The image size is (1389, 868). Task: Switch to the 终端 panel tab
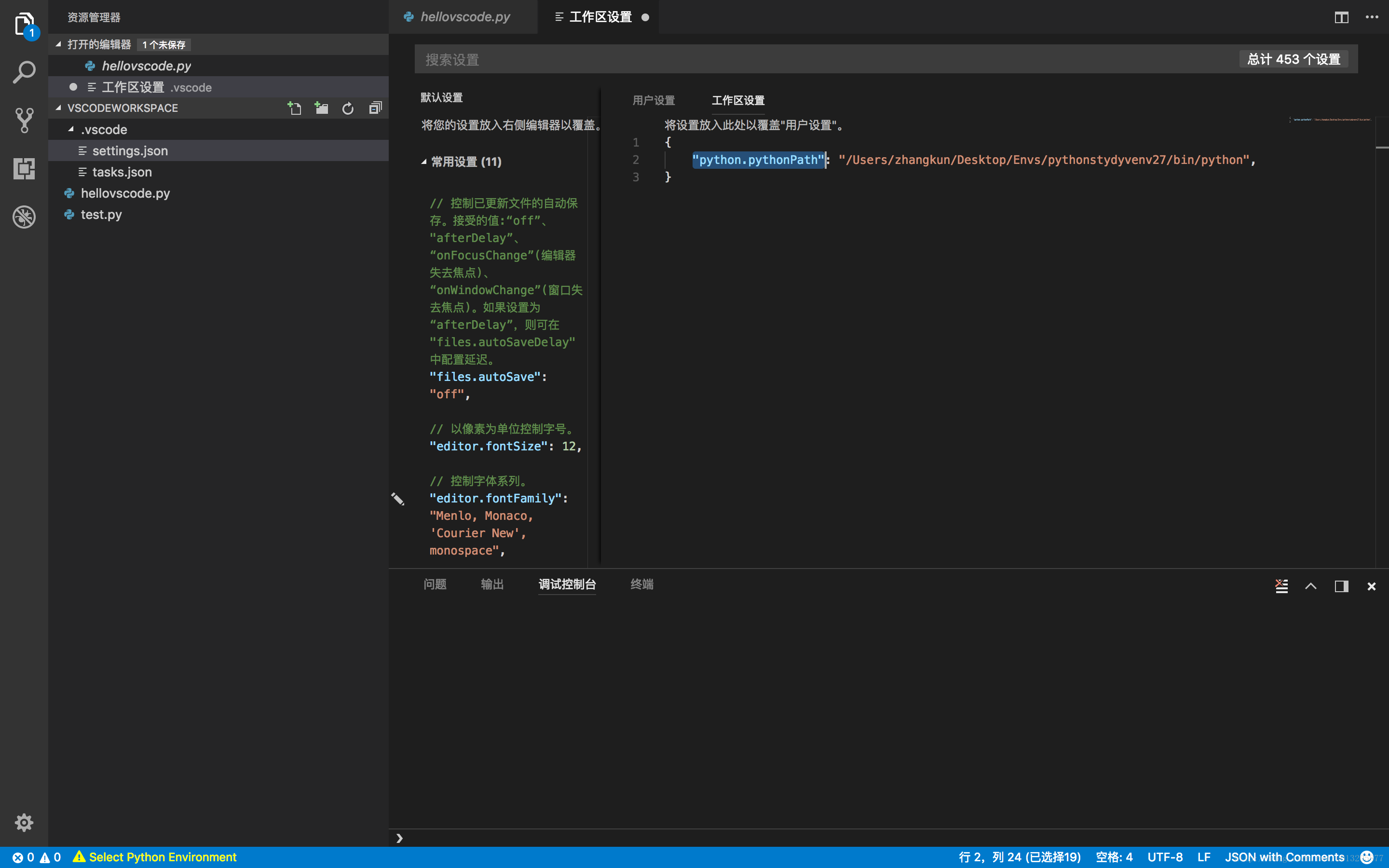(643, 584)
